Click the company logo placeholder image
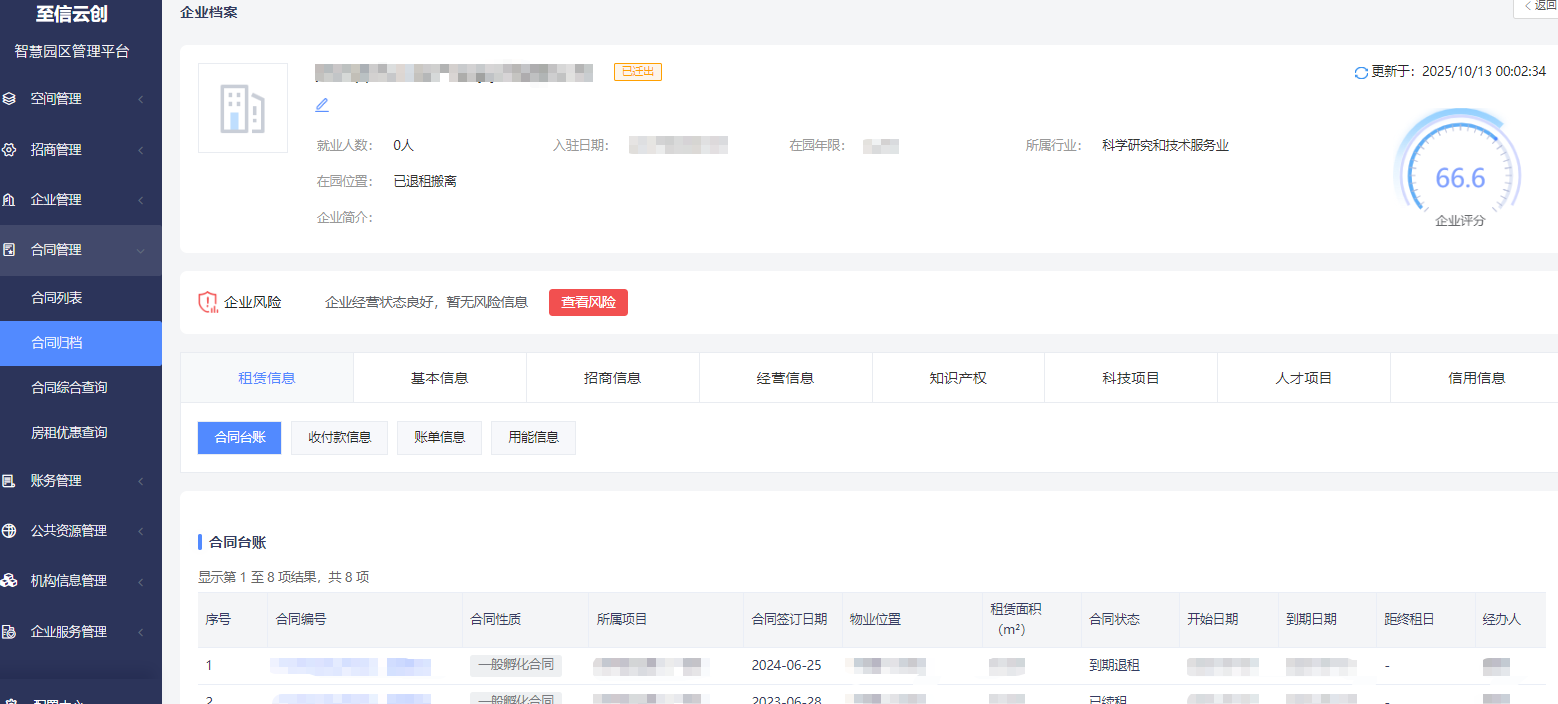 243,108
